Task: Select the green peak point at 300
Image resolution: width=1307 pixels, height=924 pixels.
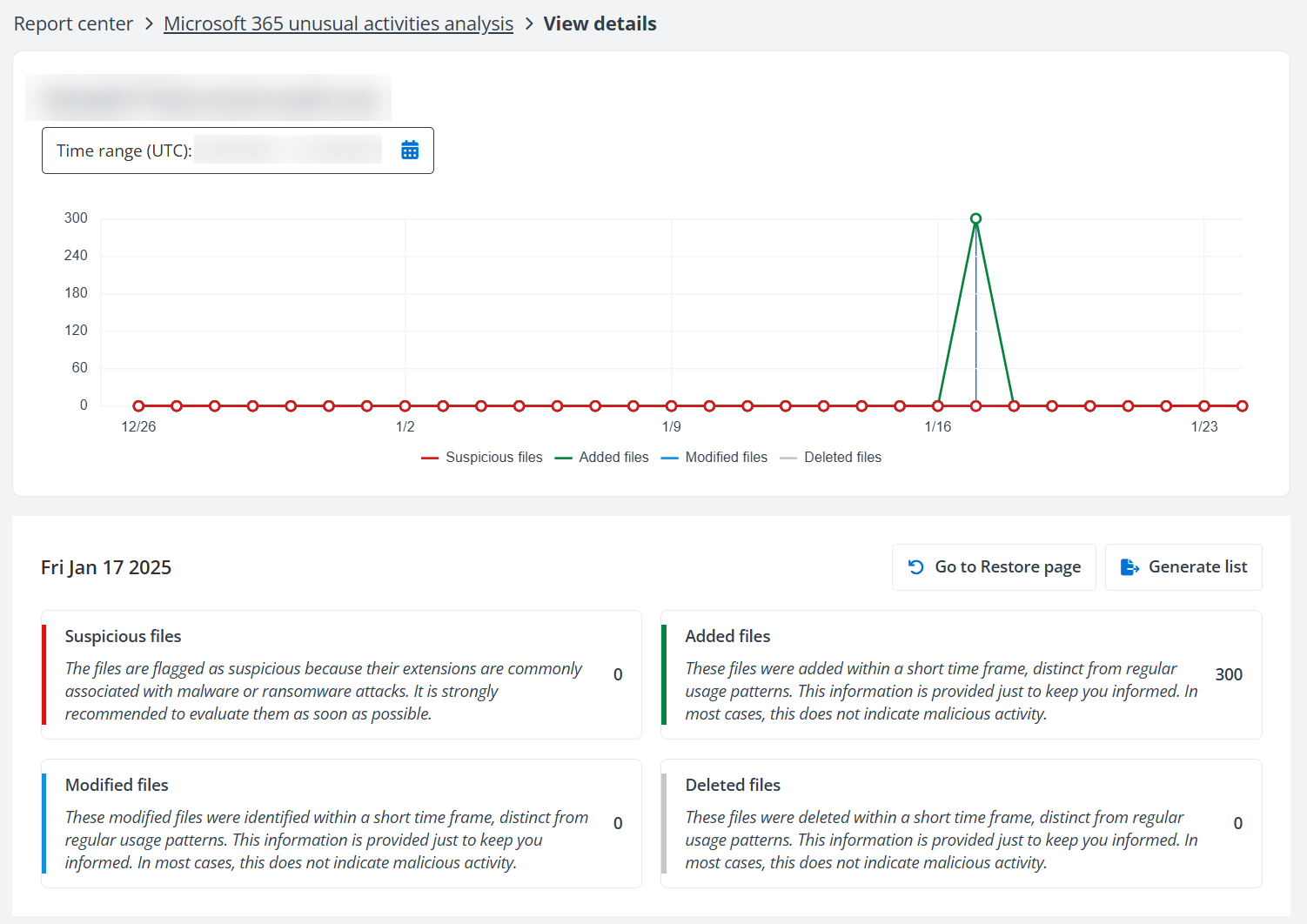Action: tap(975, 218)
